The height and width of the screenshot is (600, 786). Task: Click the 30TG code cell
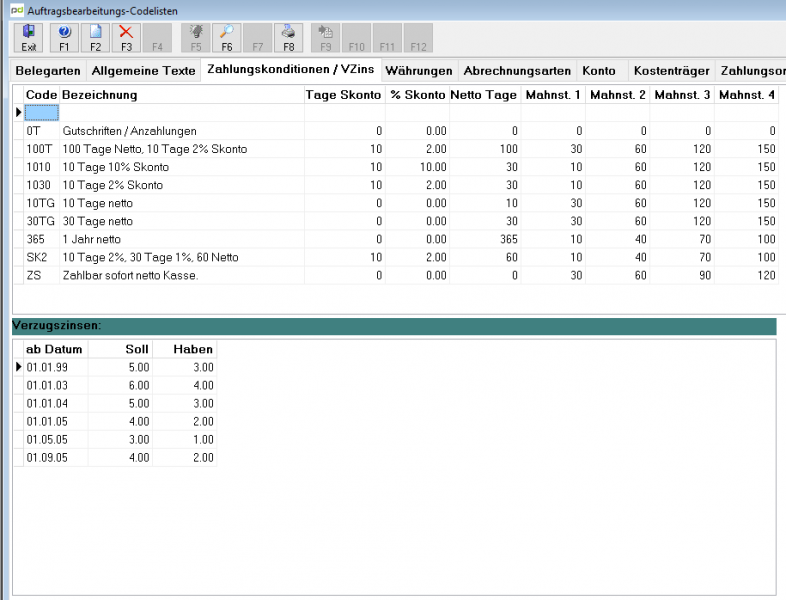(42, 221)
